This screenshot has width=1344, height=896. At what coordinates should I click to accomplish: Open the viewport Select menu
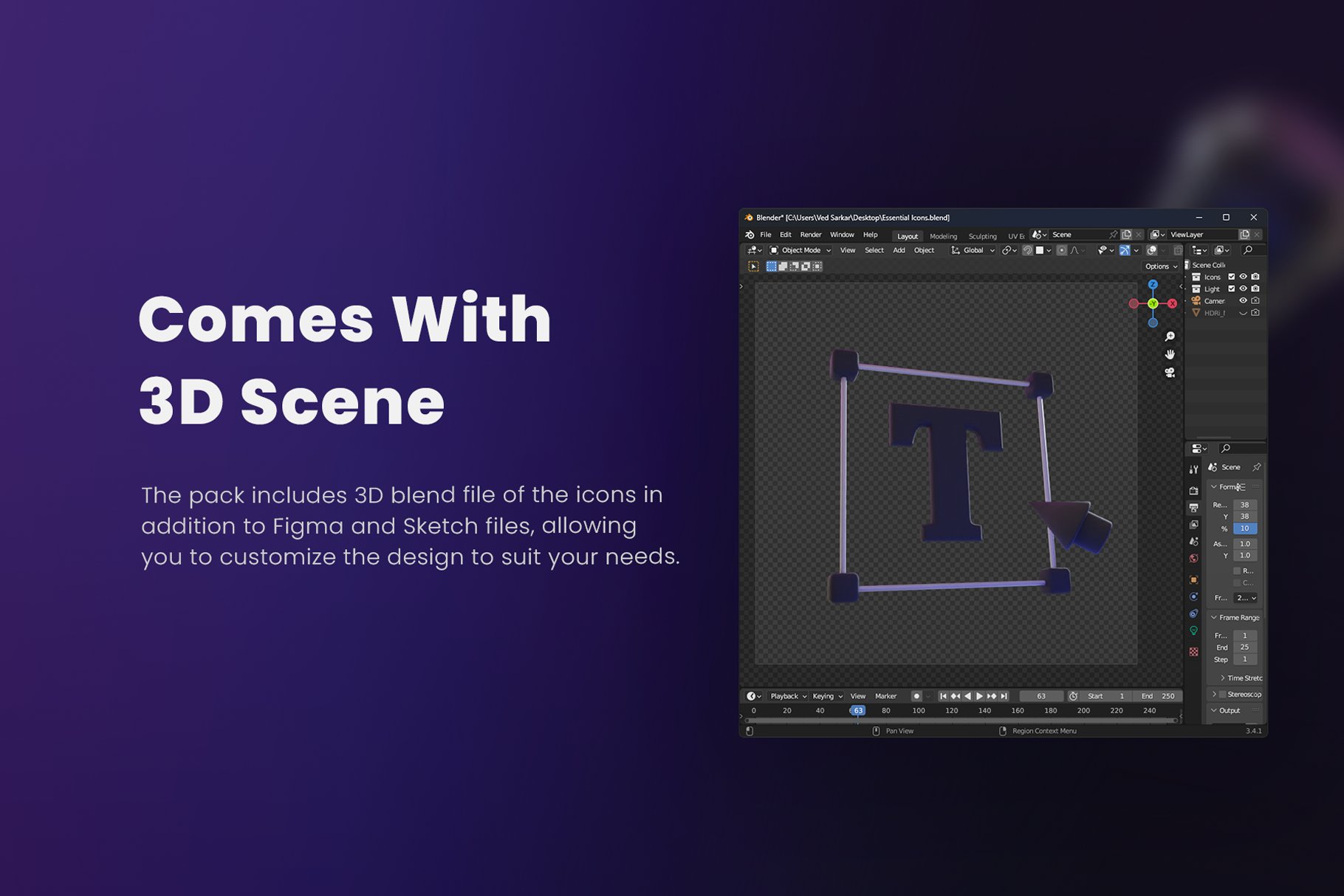pyautogui.click(x=874, y=250)
